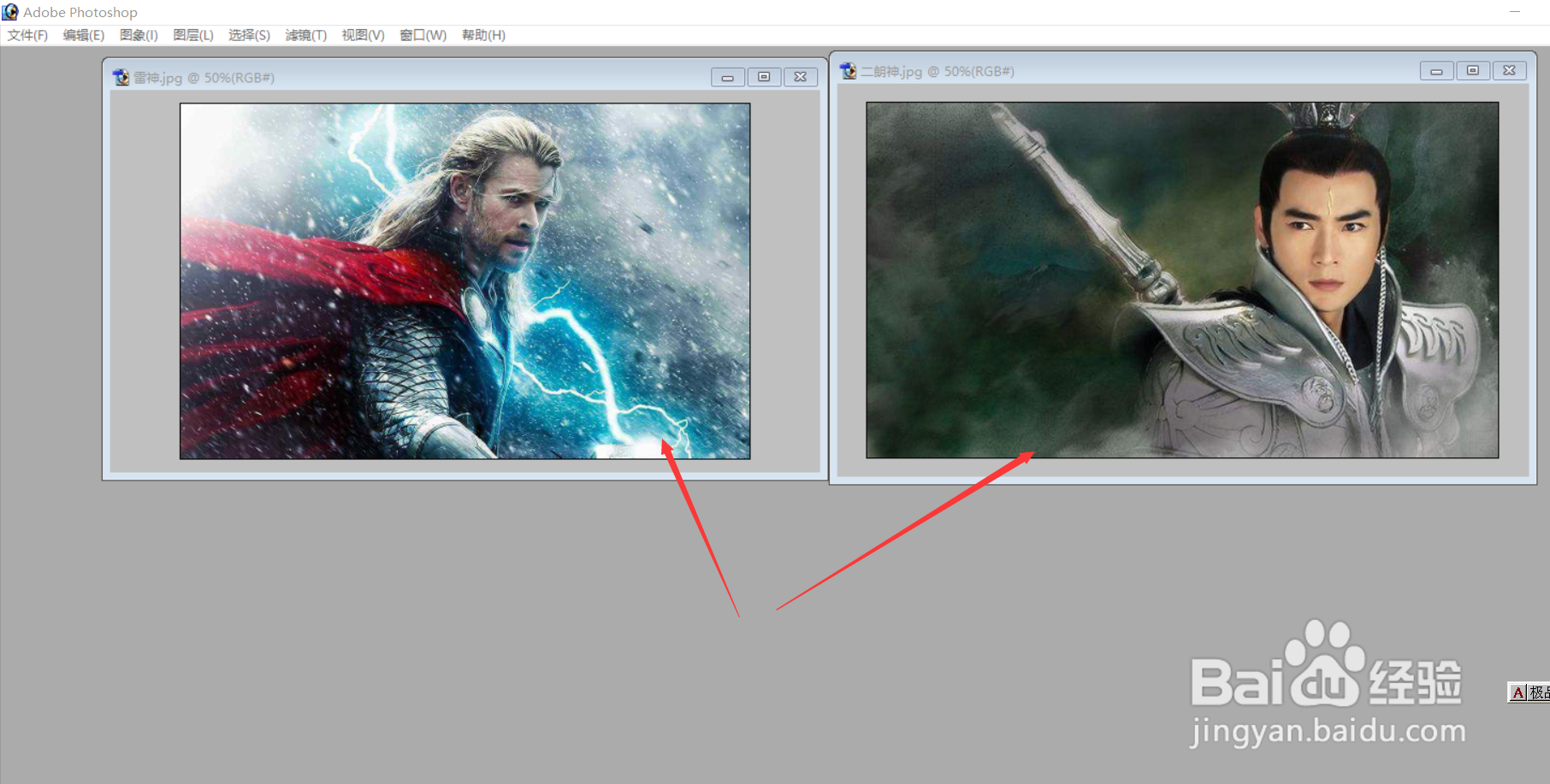Click the document icon of 二朗神.jpg window
This screenshot has height=784, width=1550.
[x=848, y=71]
